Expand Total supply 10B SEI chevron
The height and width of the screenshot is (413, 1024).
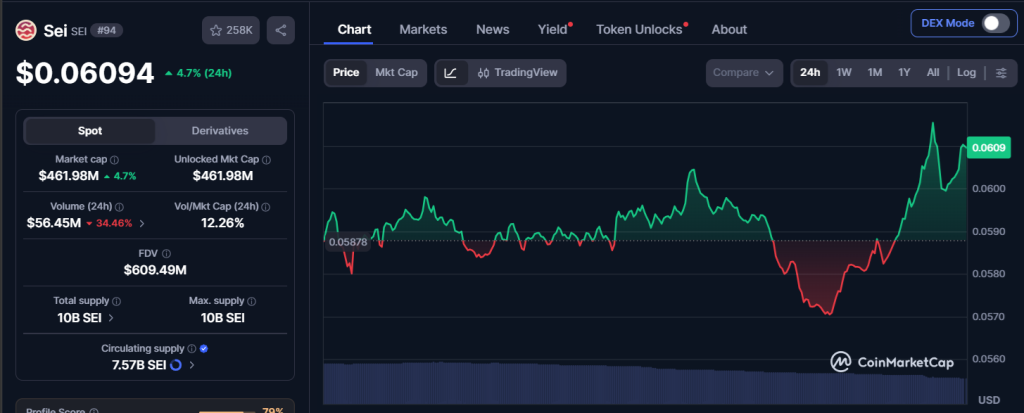pos(111,318)
